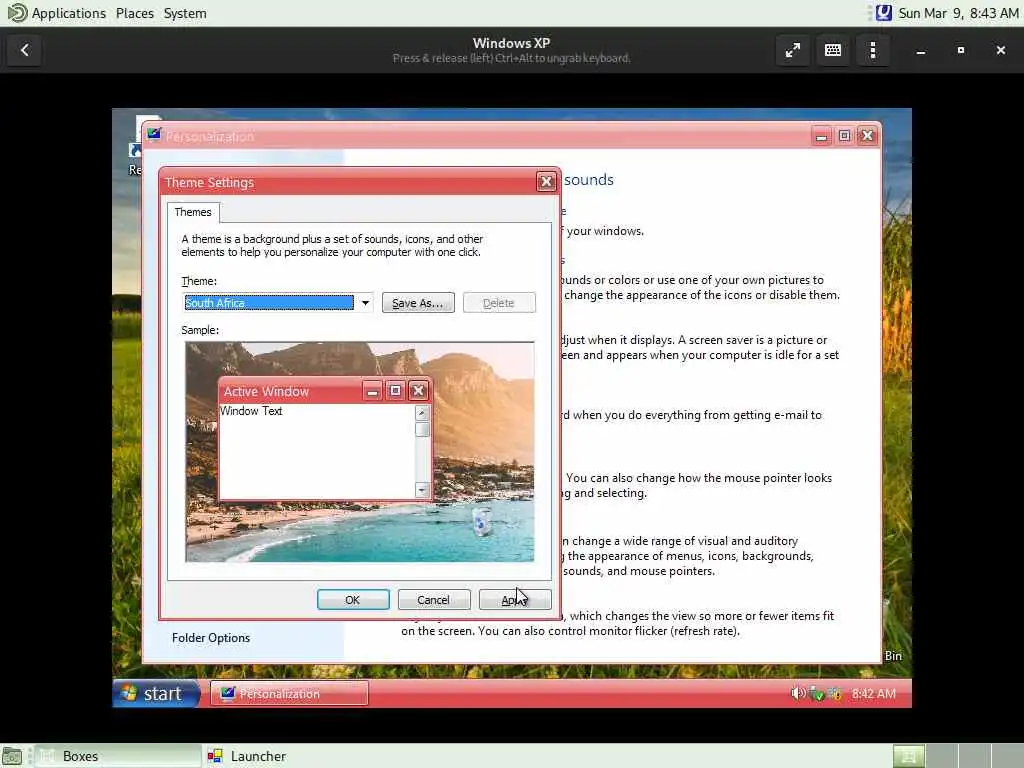Click the Personalization taskbar button

[289, 694]
